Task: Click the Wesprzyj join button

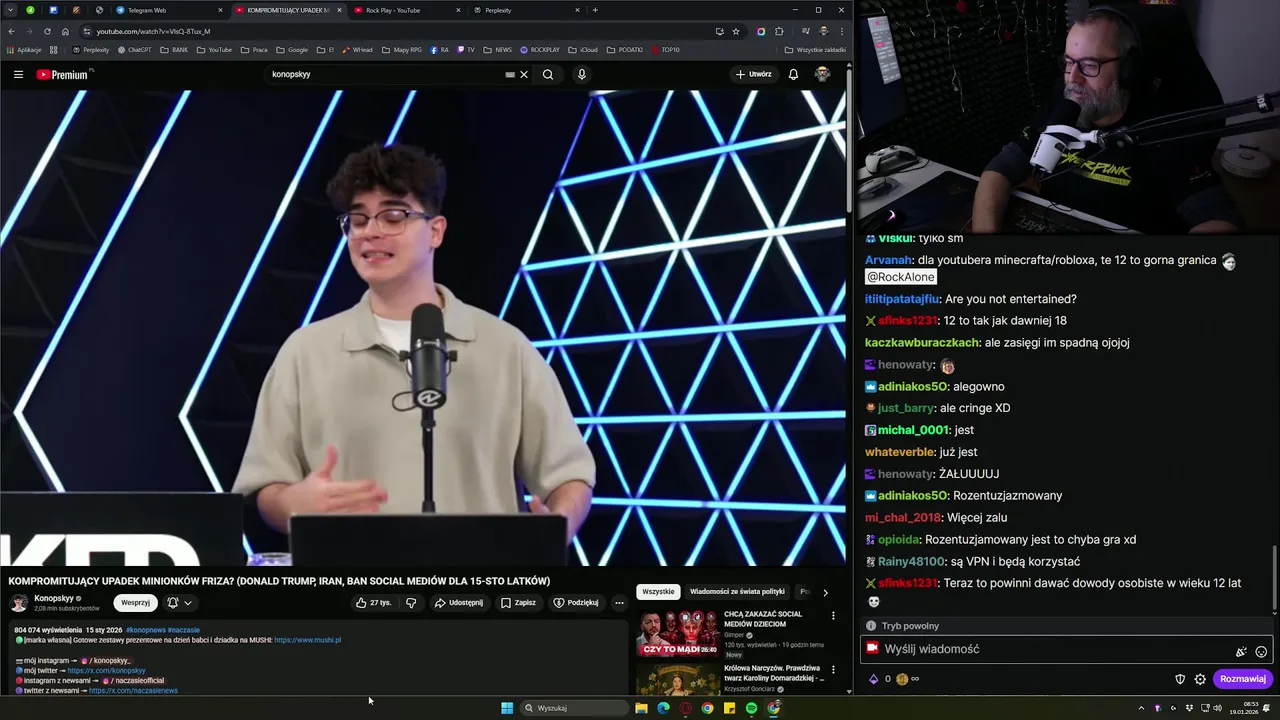Action: (135, 603)
